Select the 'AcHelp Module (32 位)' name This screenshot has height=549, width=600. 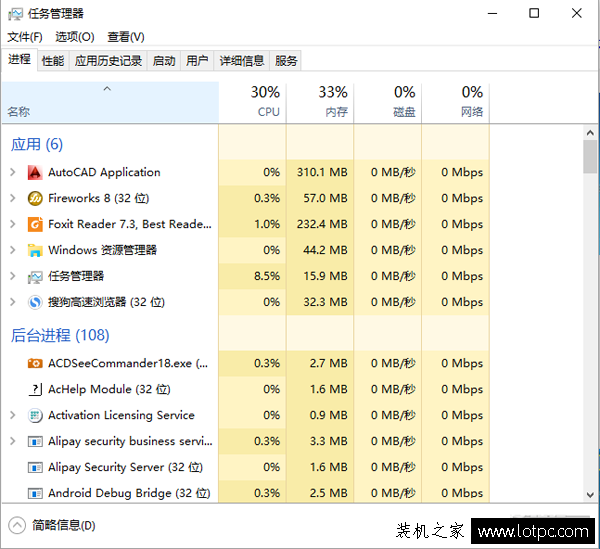click(109, 389)
